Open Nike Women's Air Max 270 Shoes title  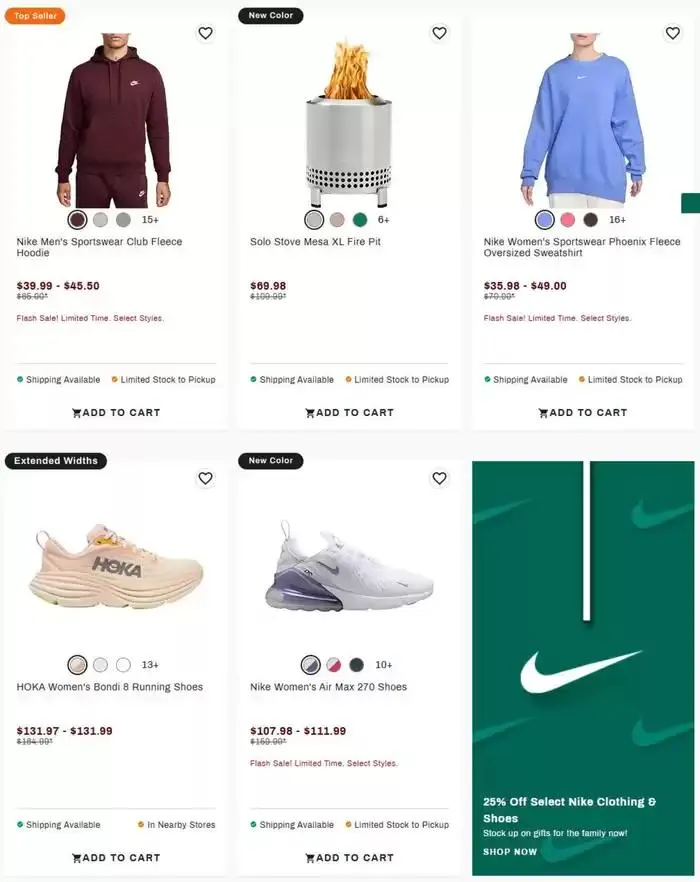[x=328, y=687]
